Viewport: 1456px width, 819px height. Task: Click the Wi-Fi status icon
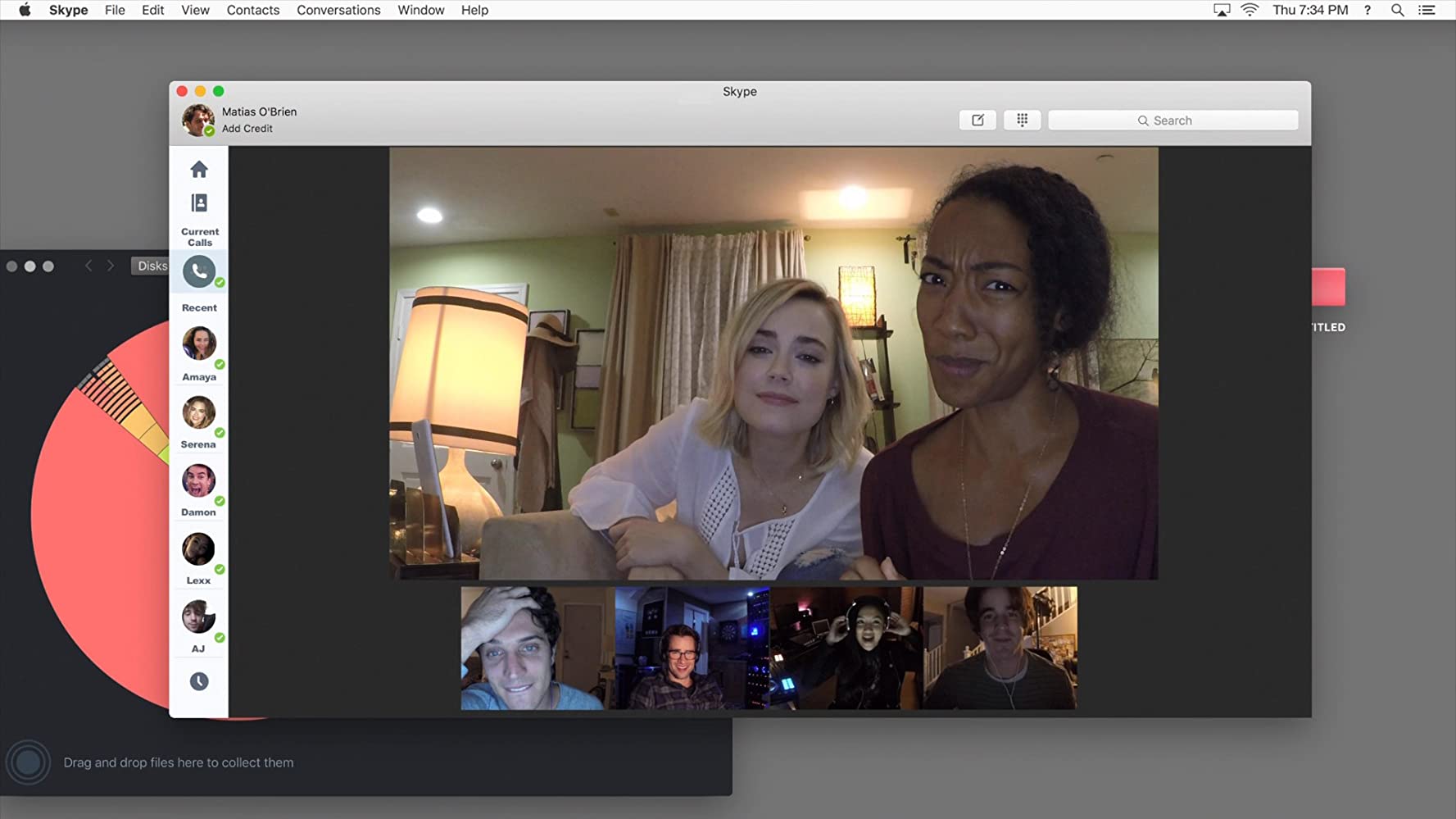tap(1250, 10)
